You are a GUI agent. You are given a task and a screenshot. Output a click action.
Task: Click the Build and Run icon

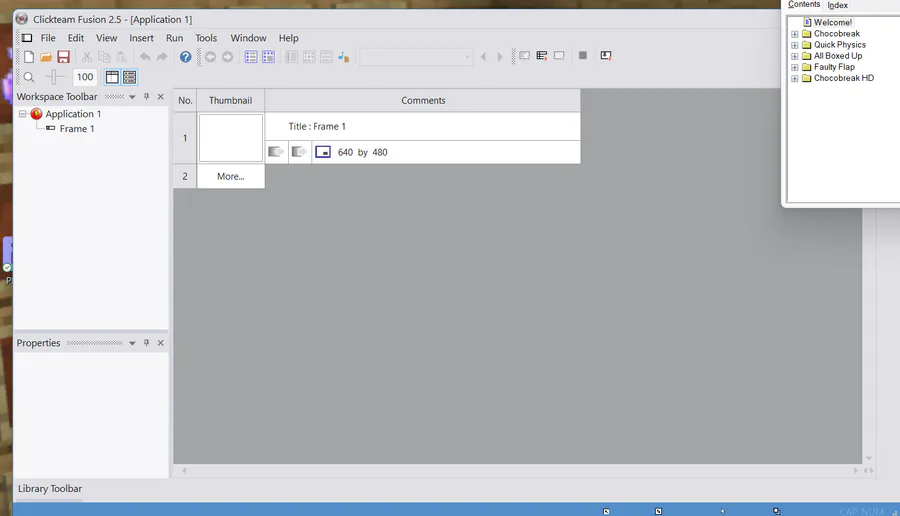606,56
